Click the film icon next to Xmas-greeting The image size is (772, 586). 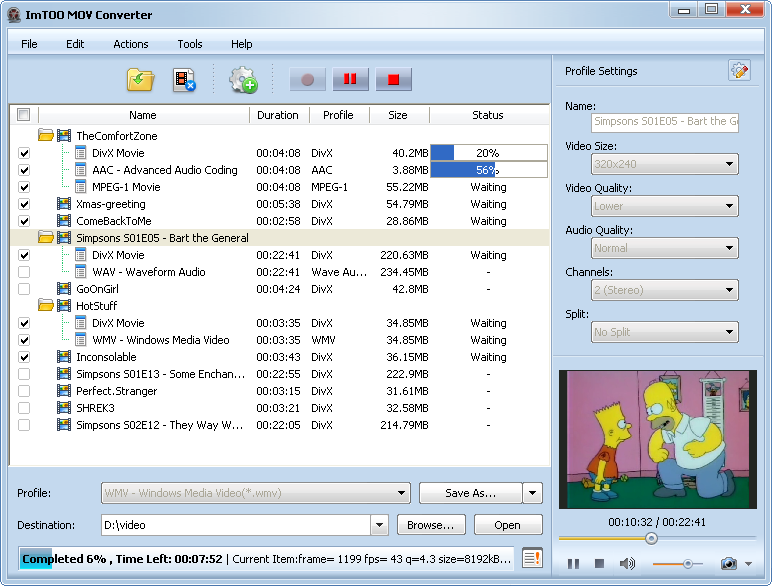point(64,203)
